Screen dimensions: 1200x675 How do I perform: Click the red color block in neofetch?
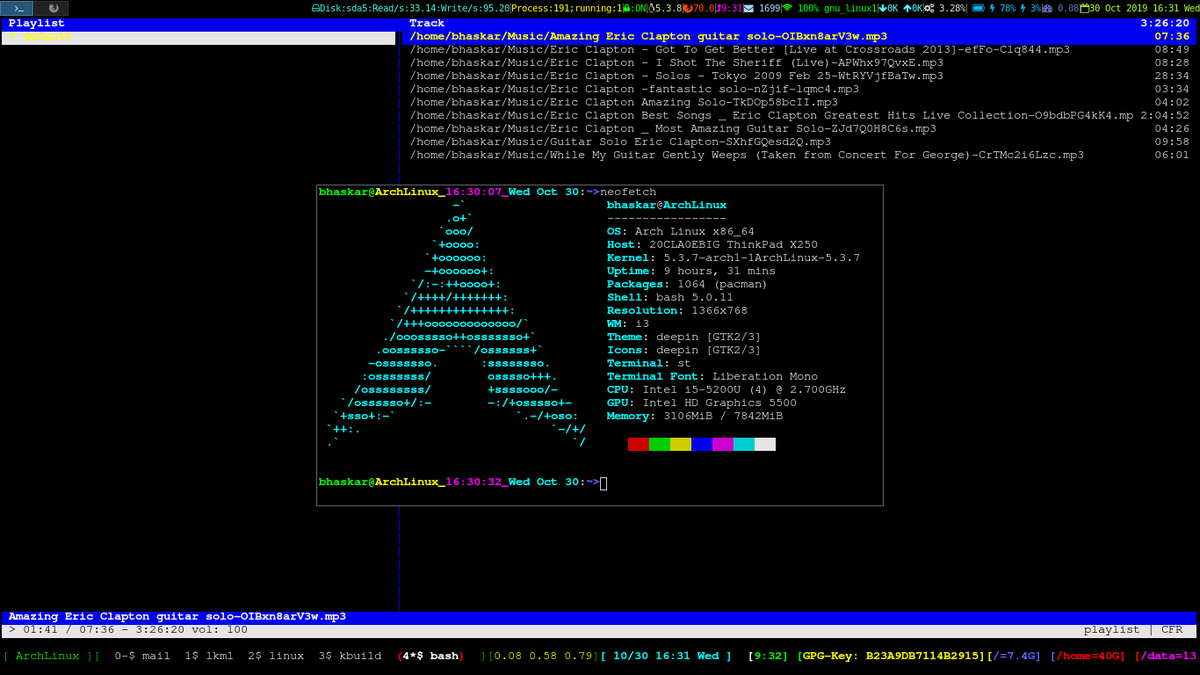(x=638, y=444)
